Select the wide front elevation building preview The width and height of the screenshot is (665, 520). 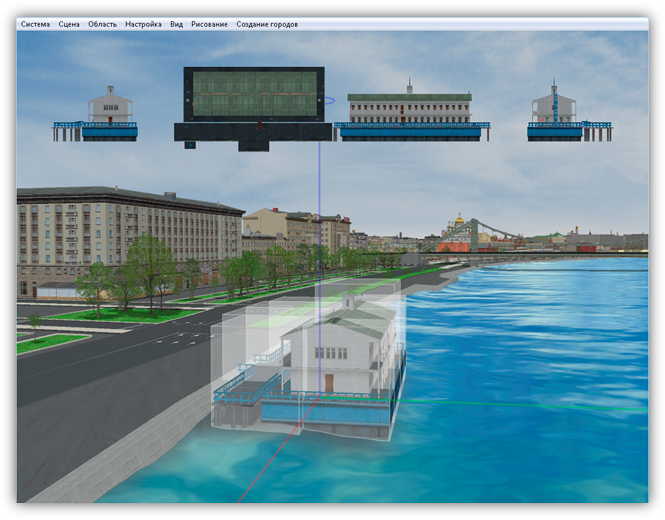pyautogui.click(x=410, y=112)
